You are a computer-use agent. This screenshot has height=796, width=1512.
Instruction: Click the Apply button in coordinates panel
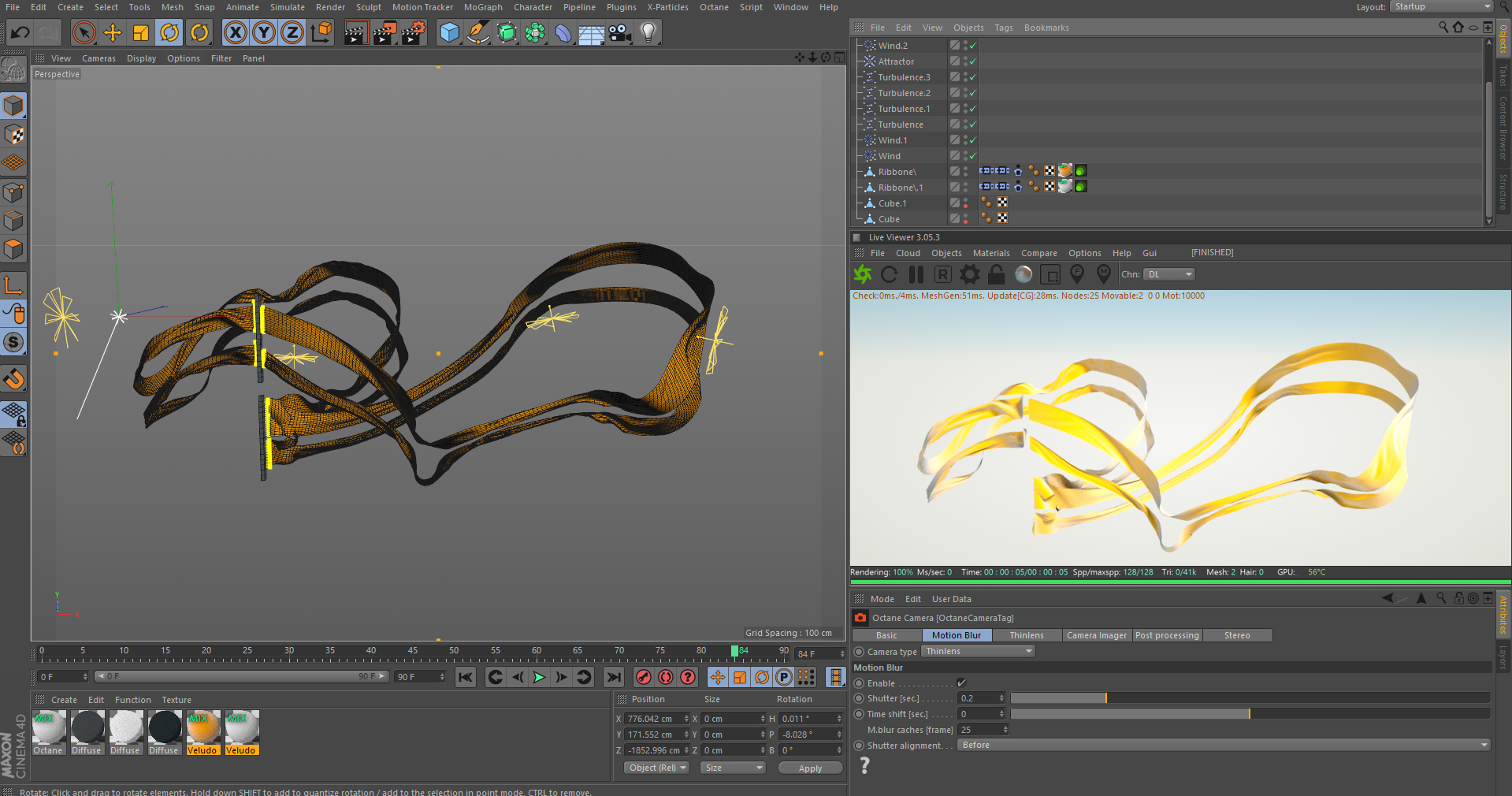pos(810,768)
